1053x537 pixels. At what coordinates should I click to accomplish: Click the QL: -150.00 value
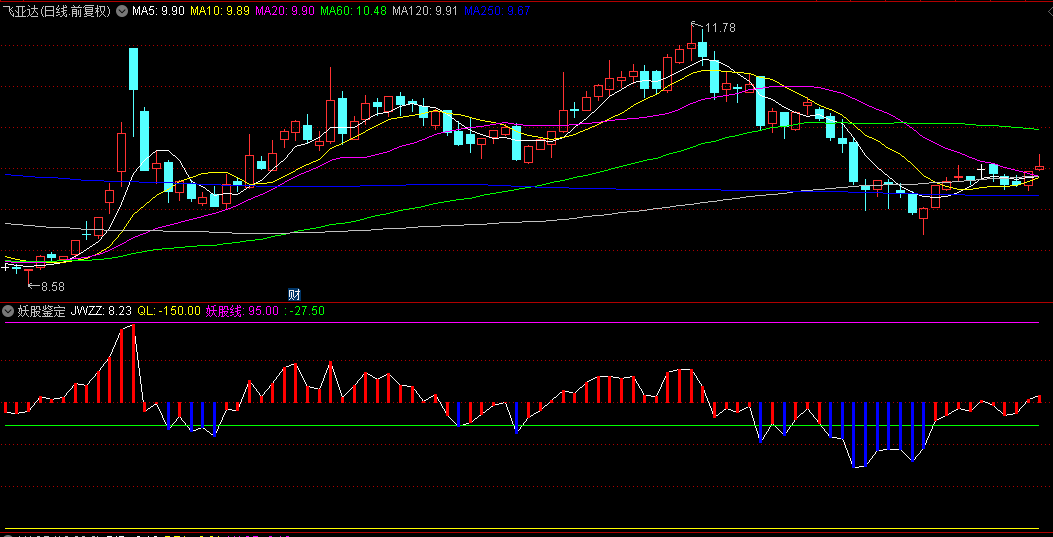tap(169, 311)
